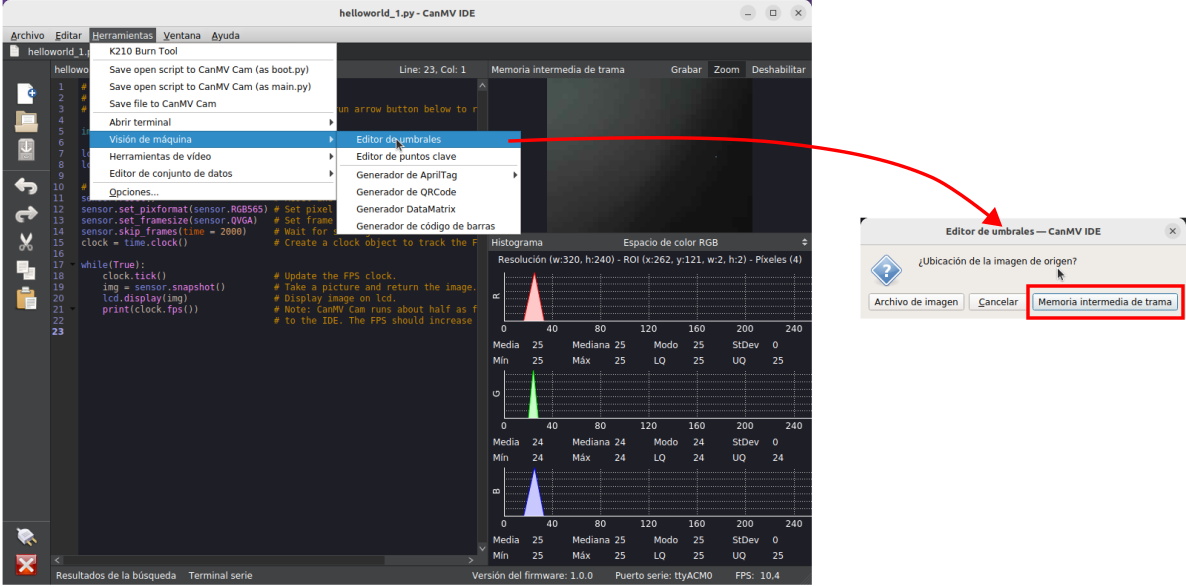This screenshot has width=1186, height=587.
Task: Click Deshabilitar frame buffer button
Action: point(778,70)
